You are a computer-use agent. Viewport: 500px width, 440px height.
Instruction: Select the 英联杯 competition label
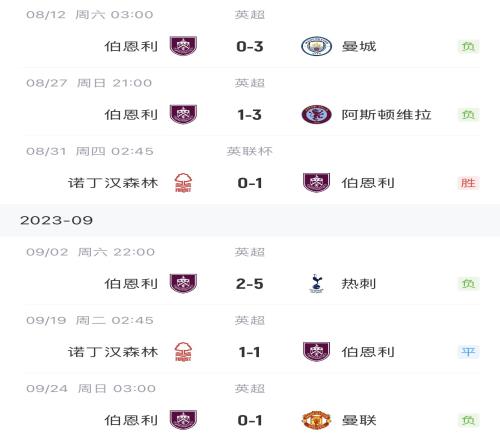250,151
